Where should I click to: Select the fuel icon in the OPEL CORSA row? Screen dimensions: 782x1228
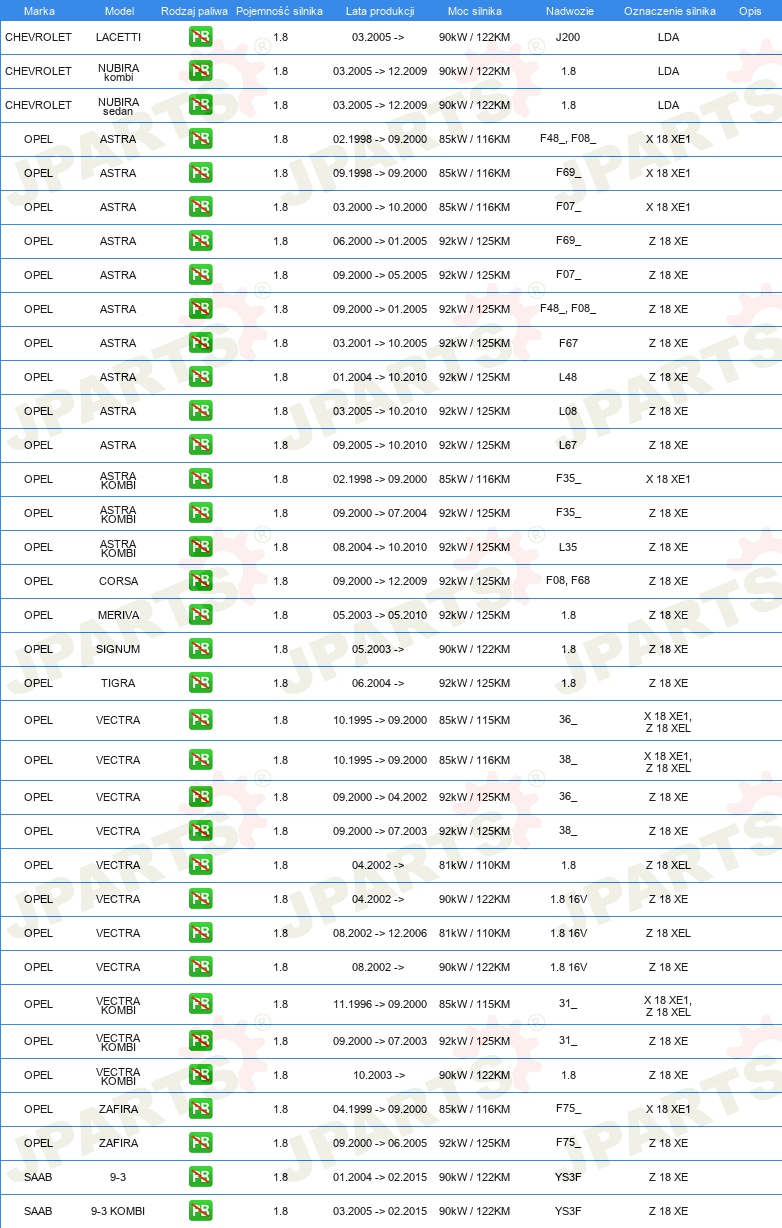pos(200,581)
